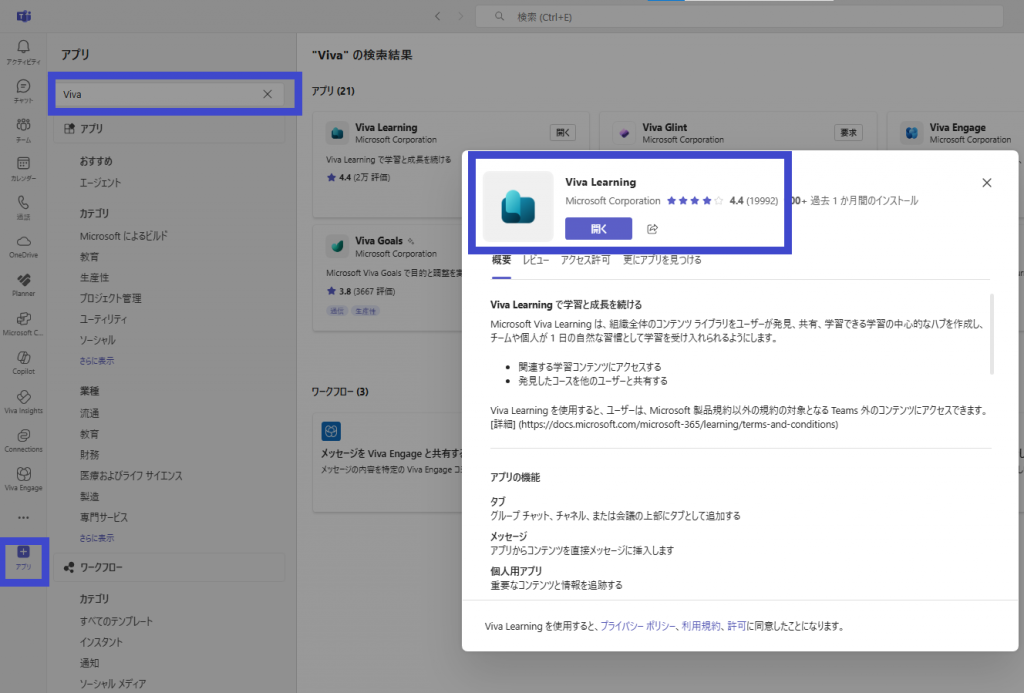This screenshot has height=693, width=1024.
Task: Open OneDrive cloud icon
Action: tap(23, 244)
